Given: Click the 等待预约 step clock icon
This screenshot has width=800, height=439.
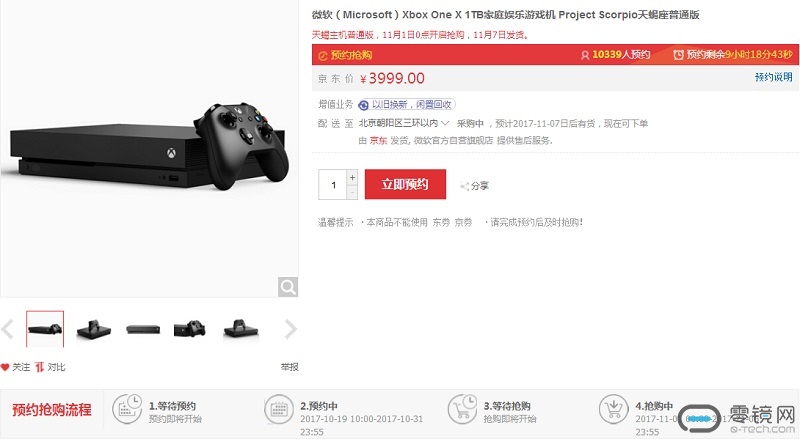Looking at the screenshot, I should (x=127, y=409).
